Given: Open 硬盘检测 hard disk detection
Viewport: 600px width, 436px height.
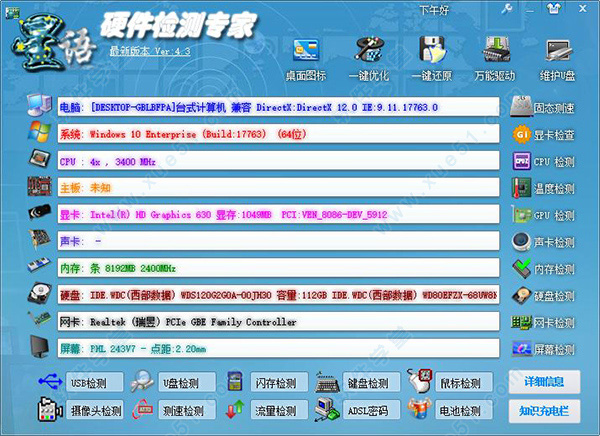Looking at the screenshot, I should 543,296.
